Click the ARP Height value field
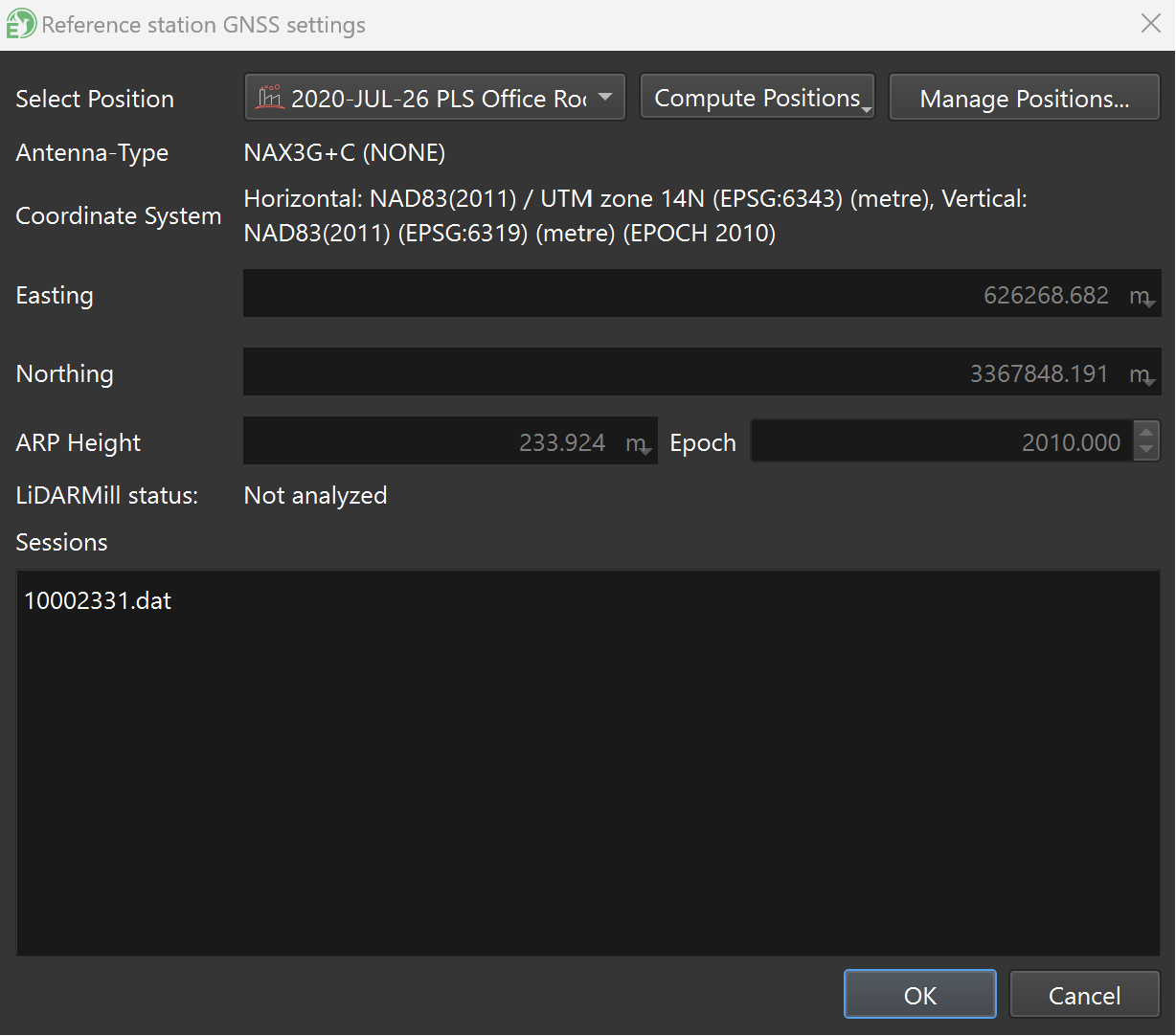The height and width of the screenshot is (1036, 1176). [x=431, y=442]
